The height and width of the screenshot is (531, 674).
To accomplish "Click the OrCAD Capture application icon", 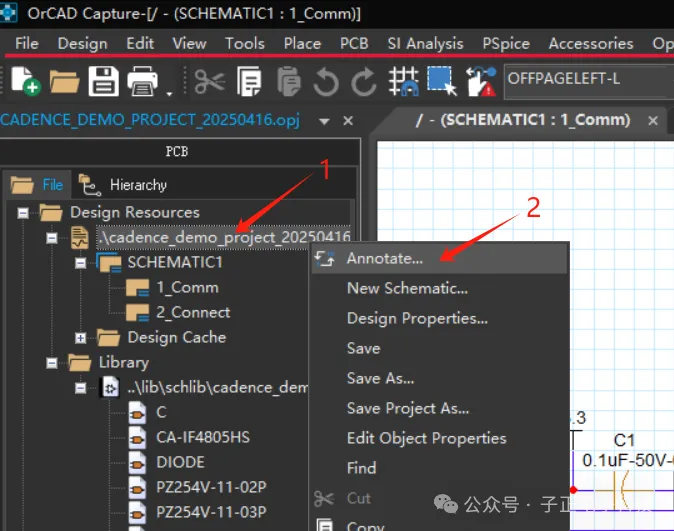I will click(x=9, y=12).
